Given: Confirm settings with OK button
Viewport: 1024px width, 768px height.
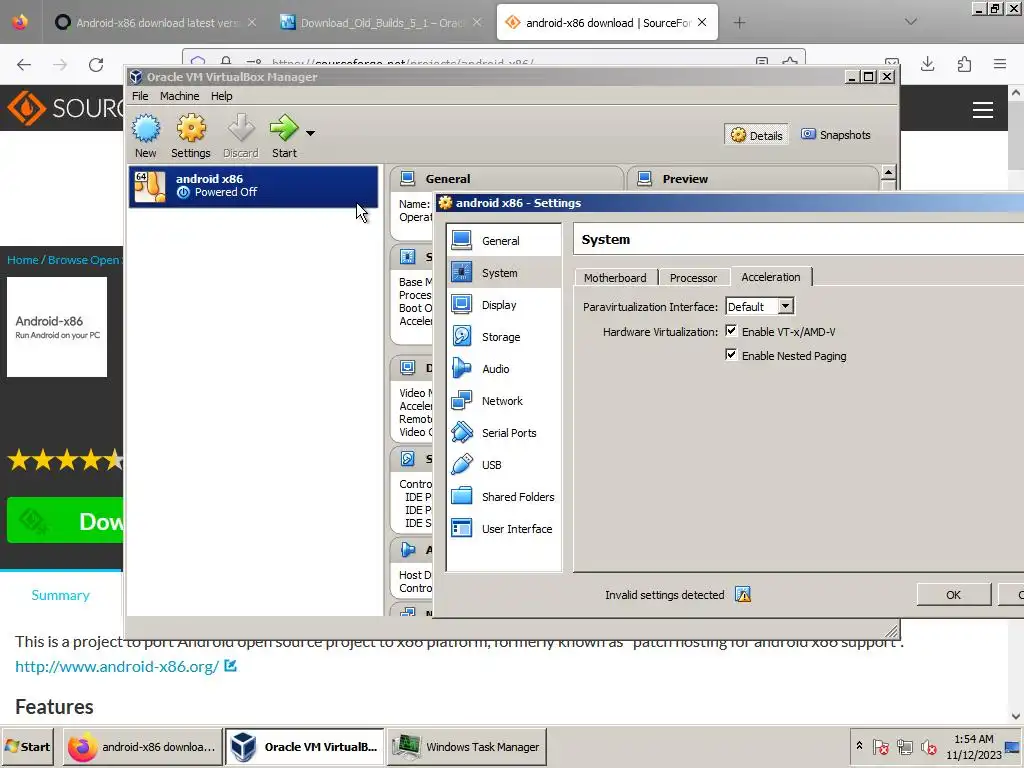Looking at the screenshot, I should pyautogui.click(x=953, y=594).
